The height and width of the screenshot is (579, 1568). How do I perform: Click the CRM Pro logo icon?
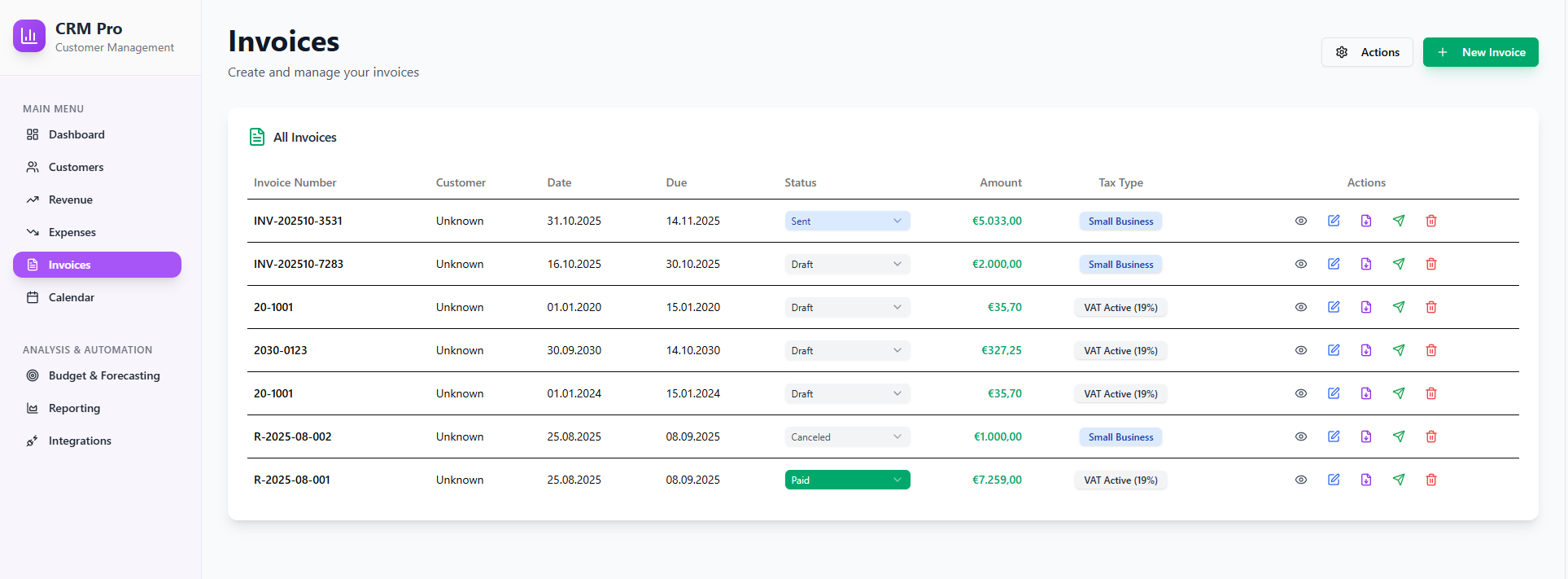point(29,36)
